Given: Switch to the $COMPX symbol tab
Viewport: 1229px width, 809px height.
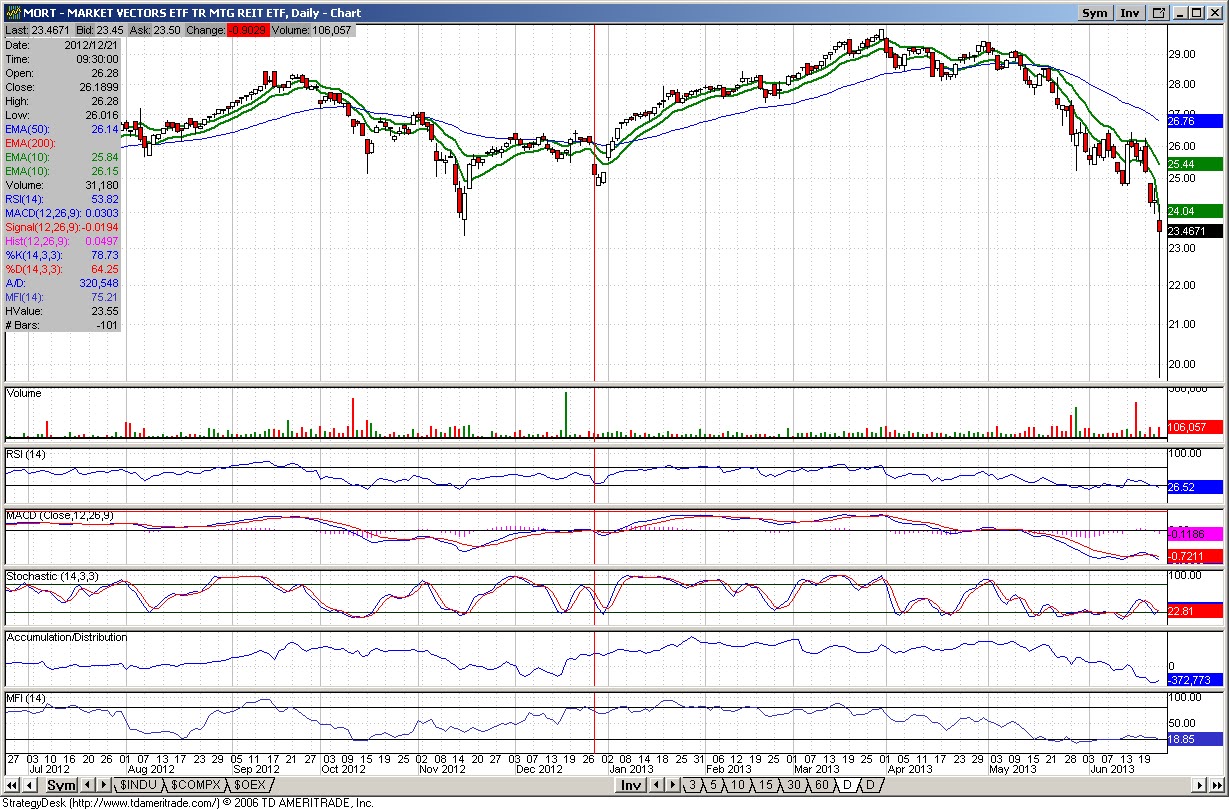Looking at the screenshot, I should click(196, 786).
